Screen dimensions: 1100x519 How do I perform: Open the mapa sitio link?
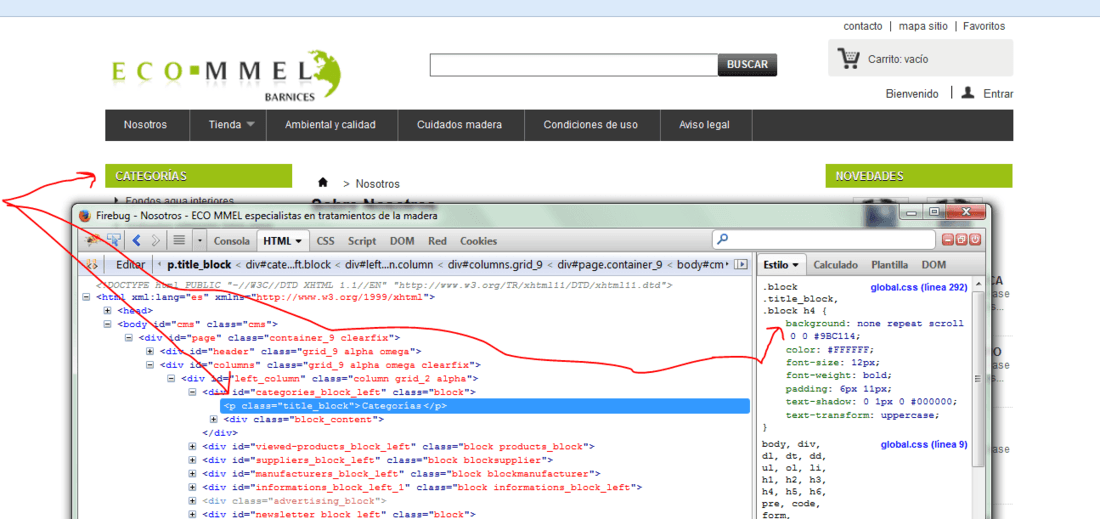point(923,26)
